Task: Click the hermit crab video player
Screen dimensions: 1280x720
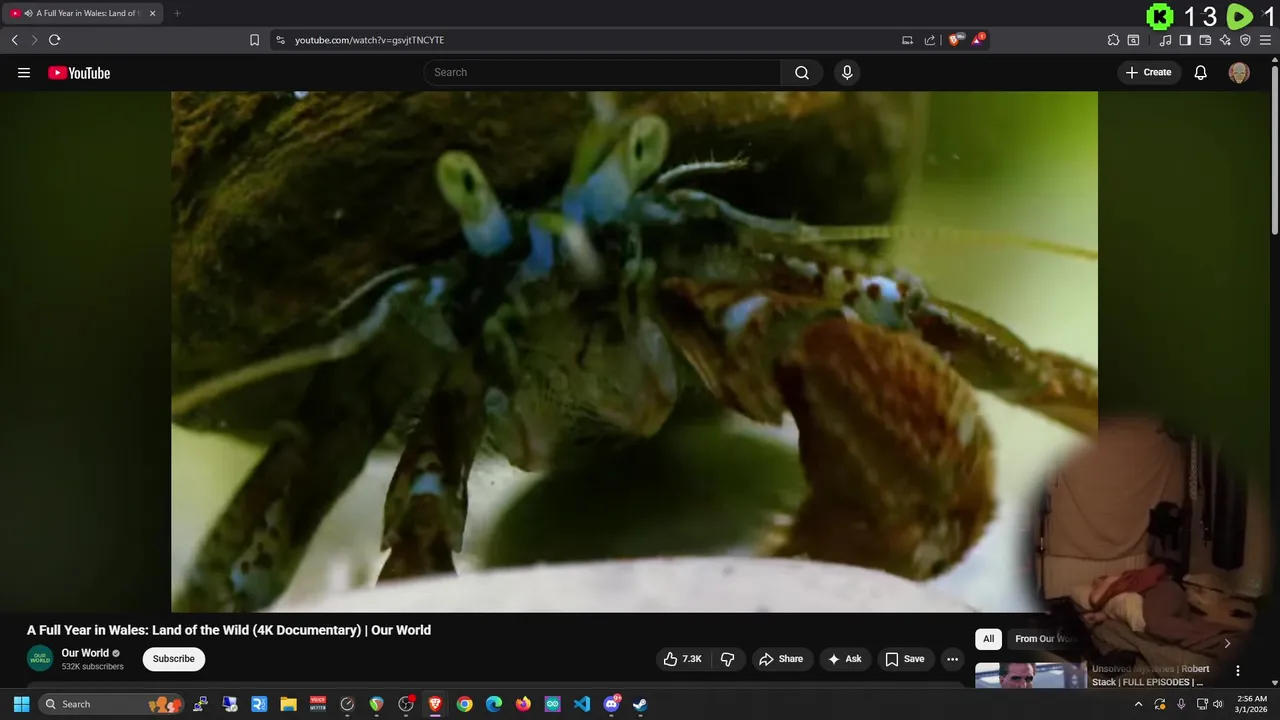Action: (634, 351)
